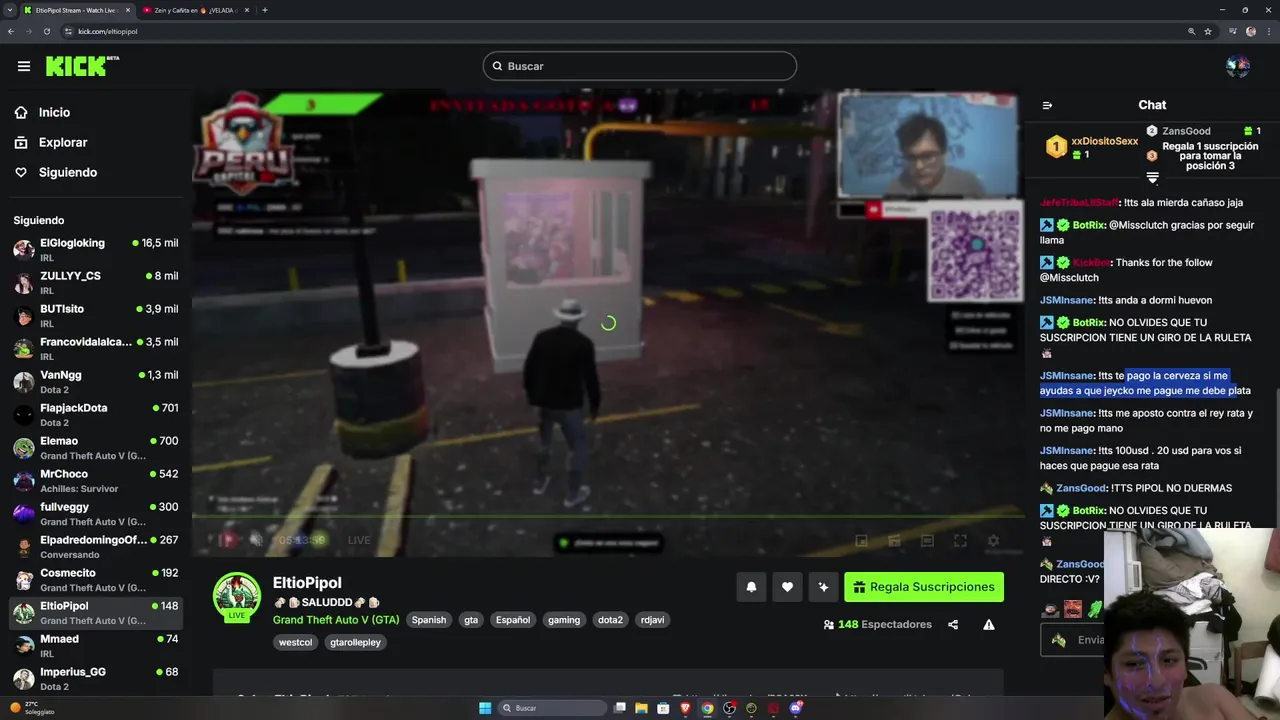Image resolution: width=1280 pixels, height=720 pixels.
Task: Select the rdjavi tag
Action: (652, 620)
